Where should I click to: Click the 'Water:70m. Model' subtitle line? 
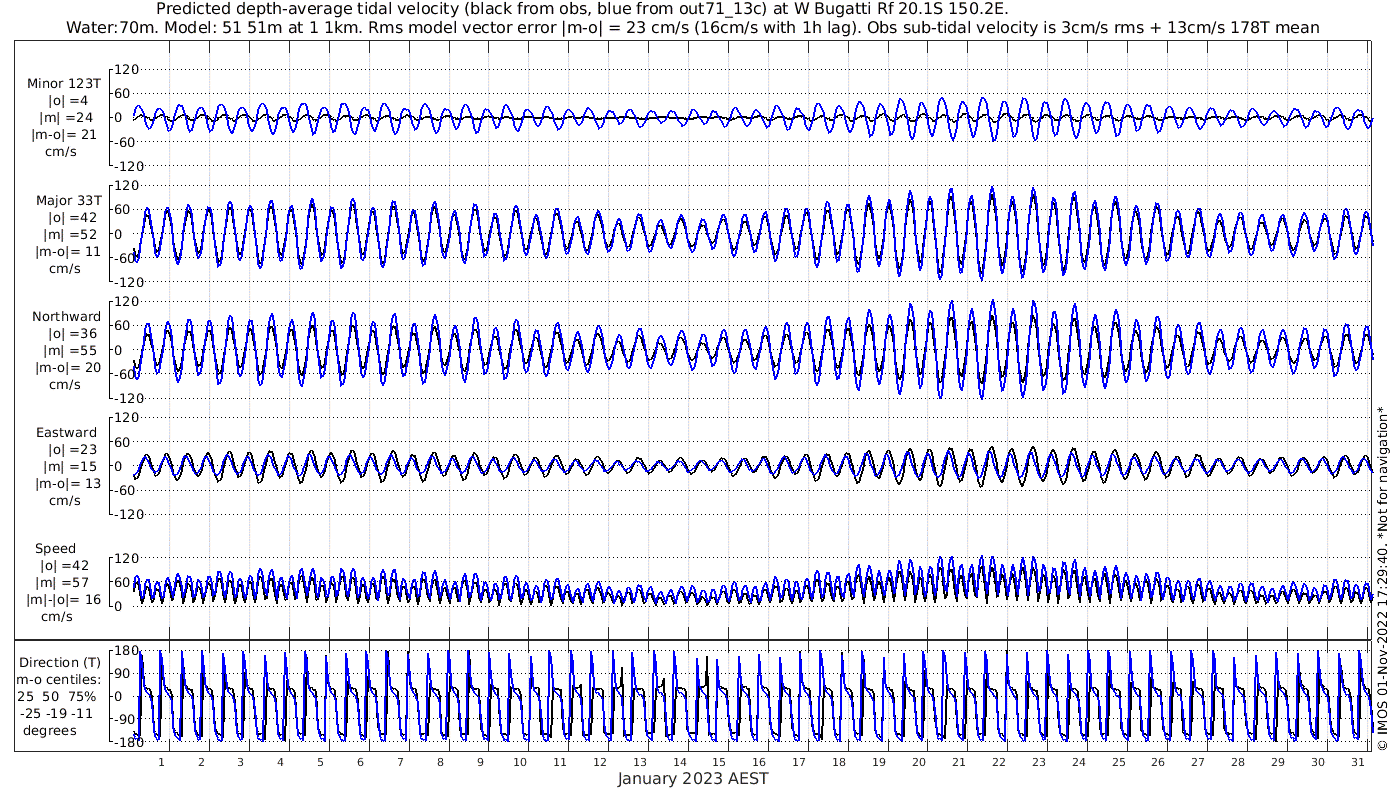point(692,27)
